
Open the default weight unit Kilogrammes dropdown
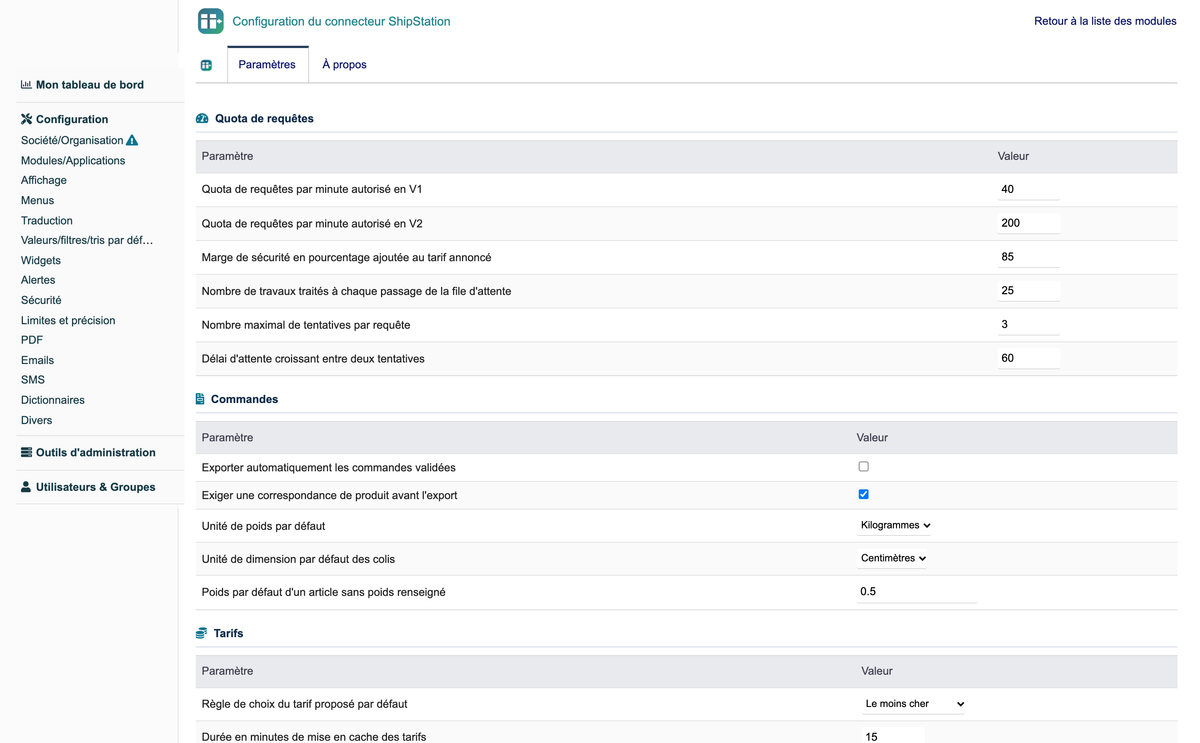895,525
